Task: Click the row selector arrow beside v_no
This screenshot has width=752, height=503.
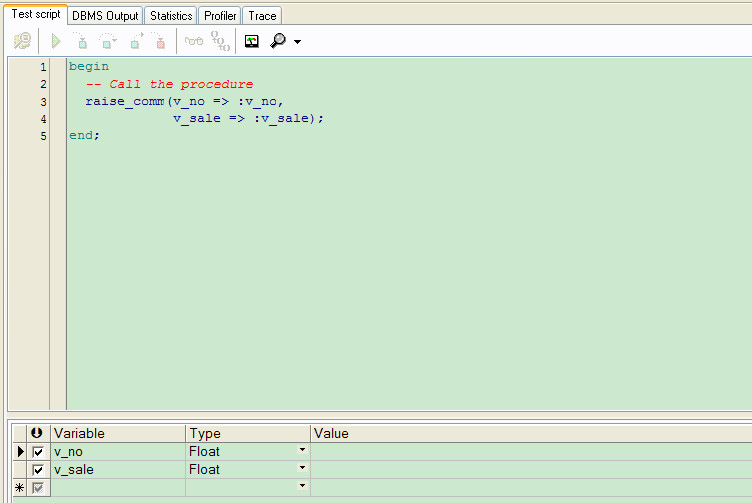Action: [20, 452]
